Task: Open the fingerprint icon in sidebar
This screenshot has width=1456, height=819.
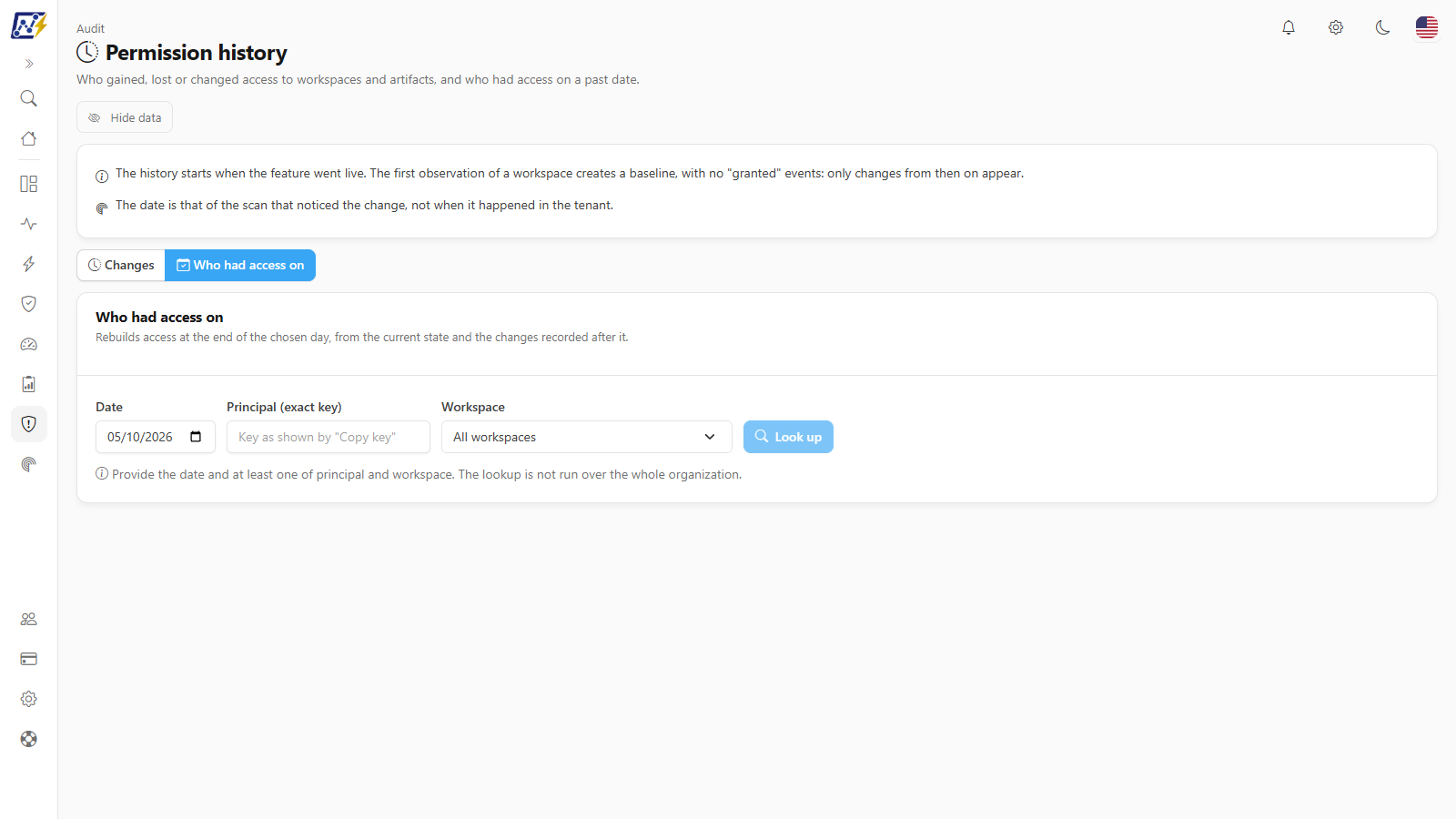Action: pos(29,464)
